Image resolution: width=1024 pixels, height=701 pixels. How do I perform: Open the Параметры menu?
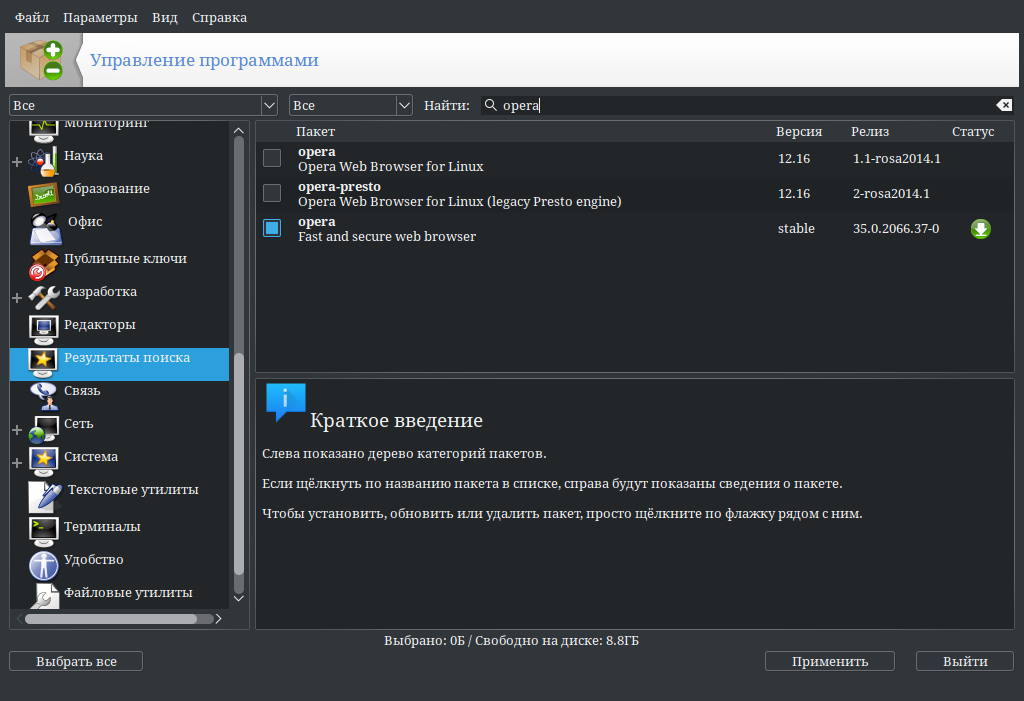[x=100, y=18]
